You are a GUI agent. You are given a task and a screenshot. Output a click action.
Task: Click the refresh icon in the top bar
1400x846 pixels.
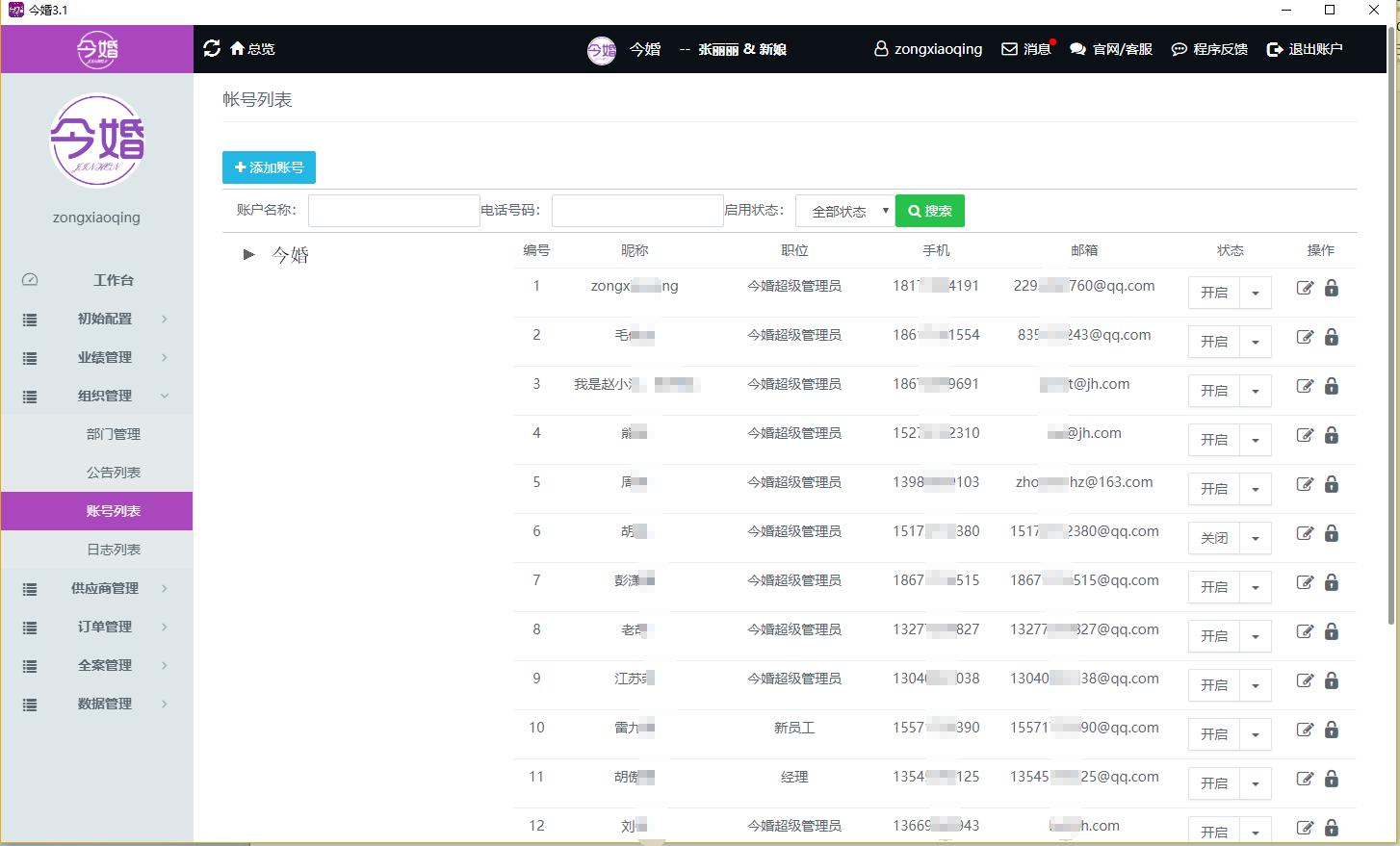click(212, 48)
